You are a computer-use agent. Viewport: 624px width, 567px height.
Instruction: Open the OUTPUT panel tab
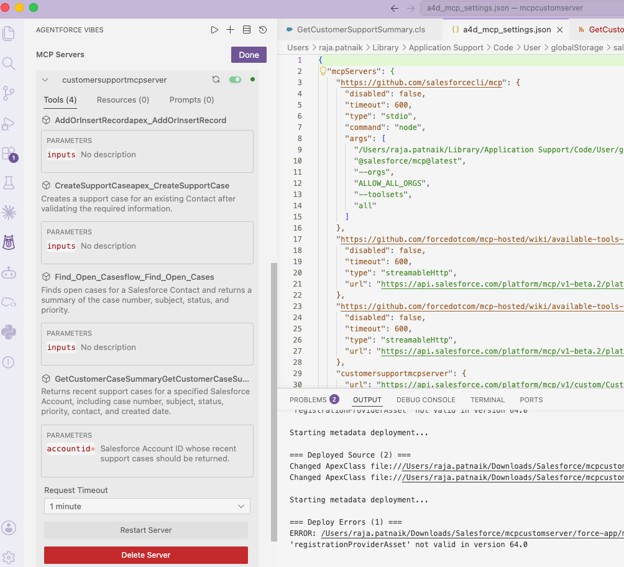(367, 400)
